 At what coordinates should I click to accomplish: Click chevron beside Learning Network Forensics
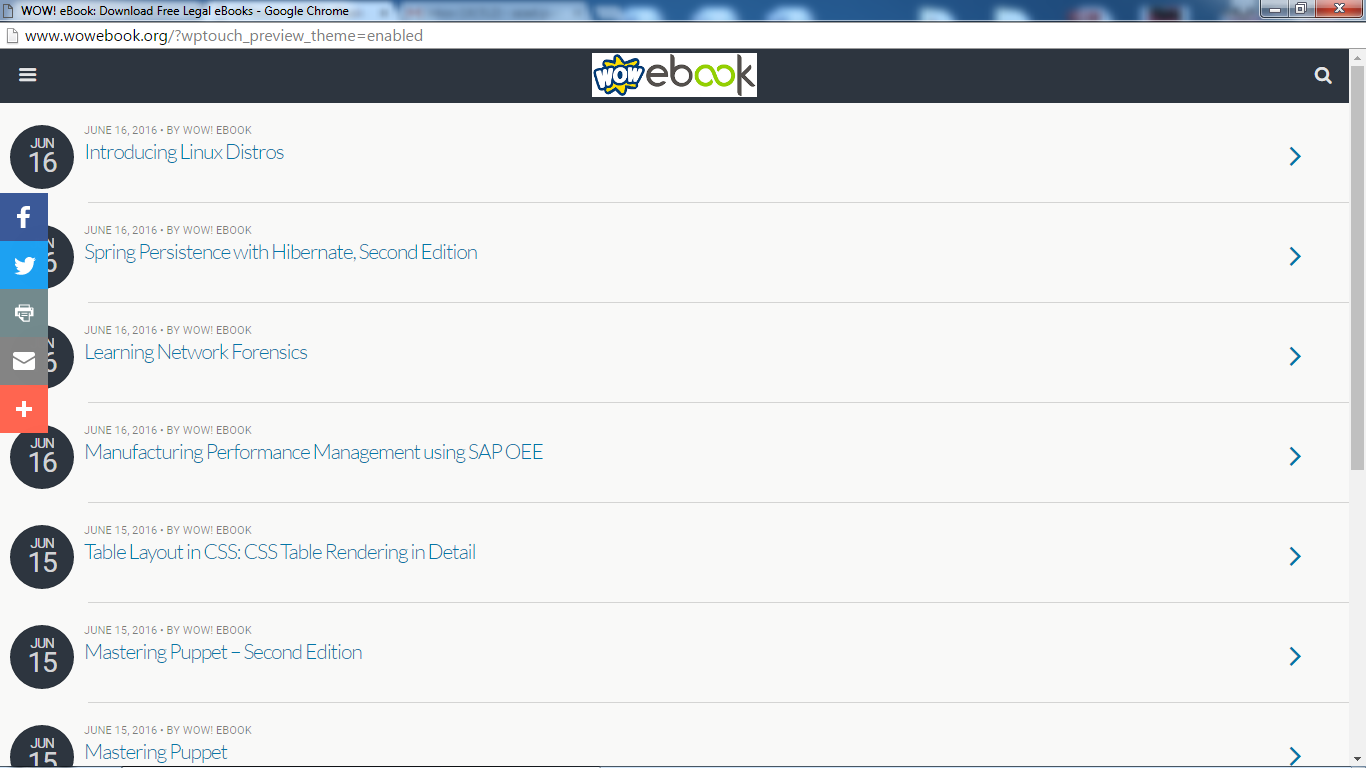[1295, 356]
